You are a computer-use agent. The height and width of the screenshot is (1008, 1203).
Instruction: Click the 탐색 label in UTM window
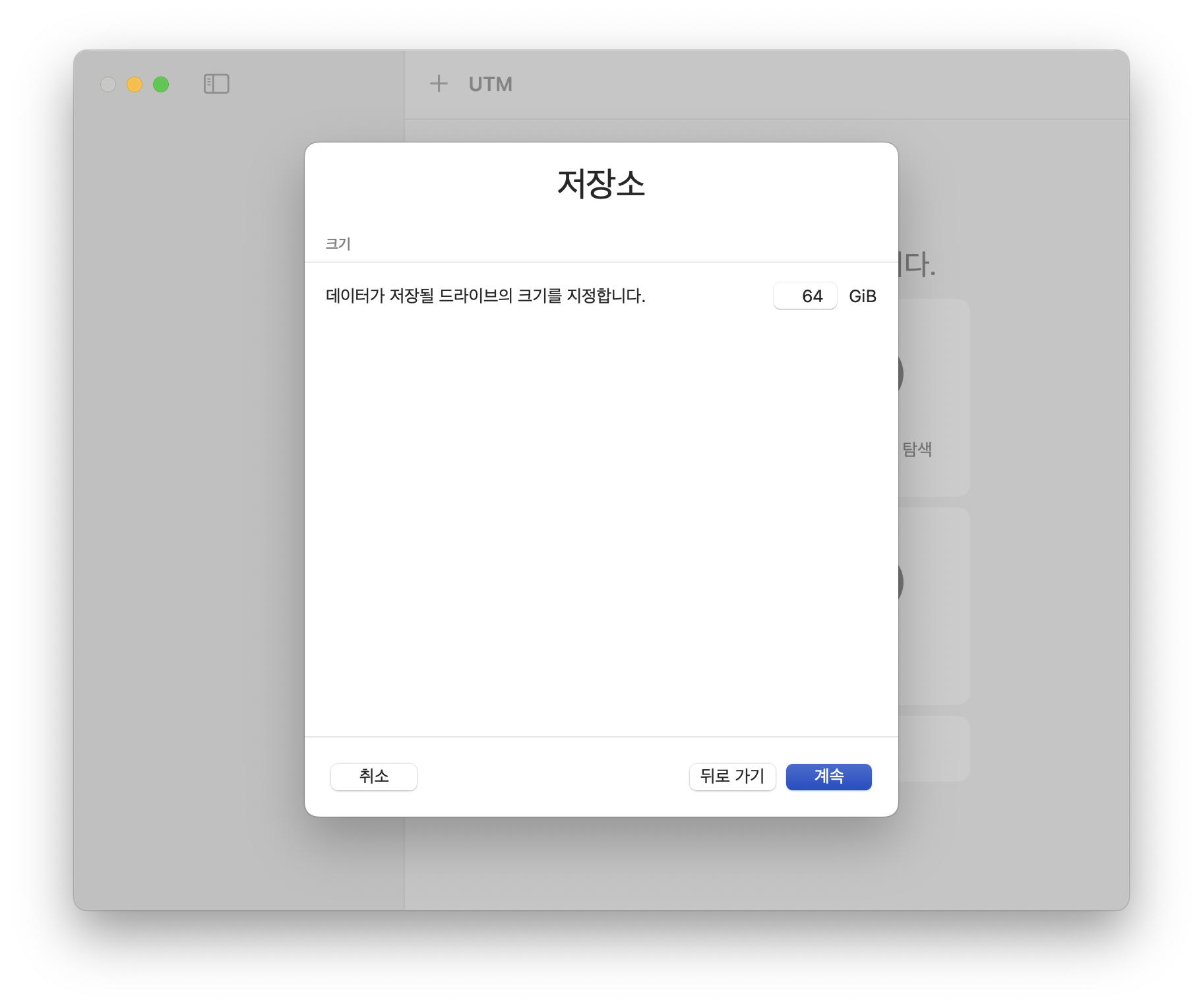coord(917,449)
